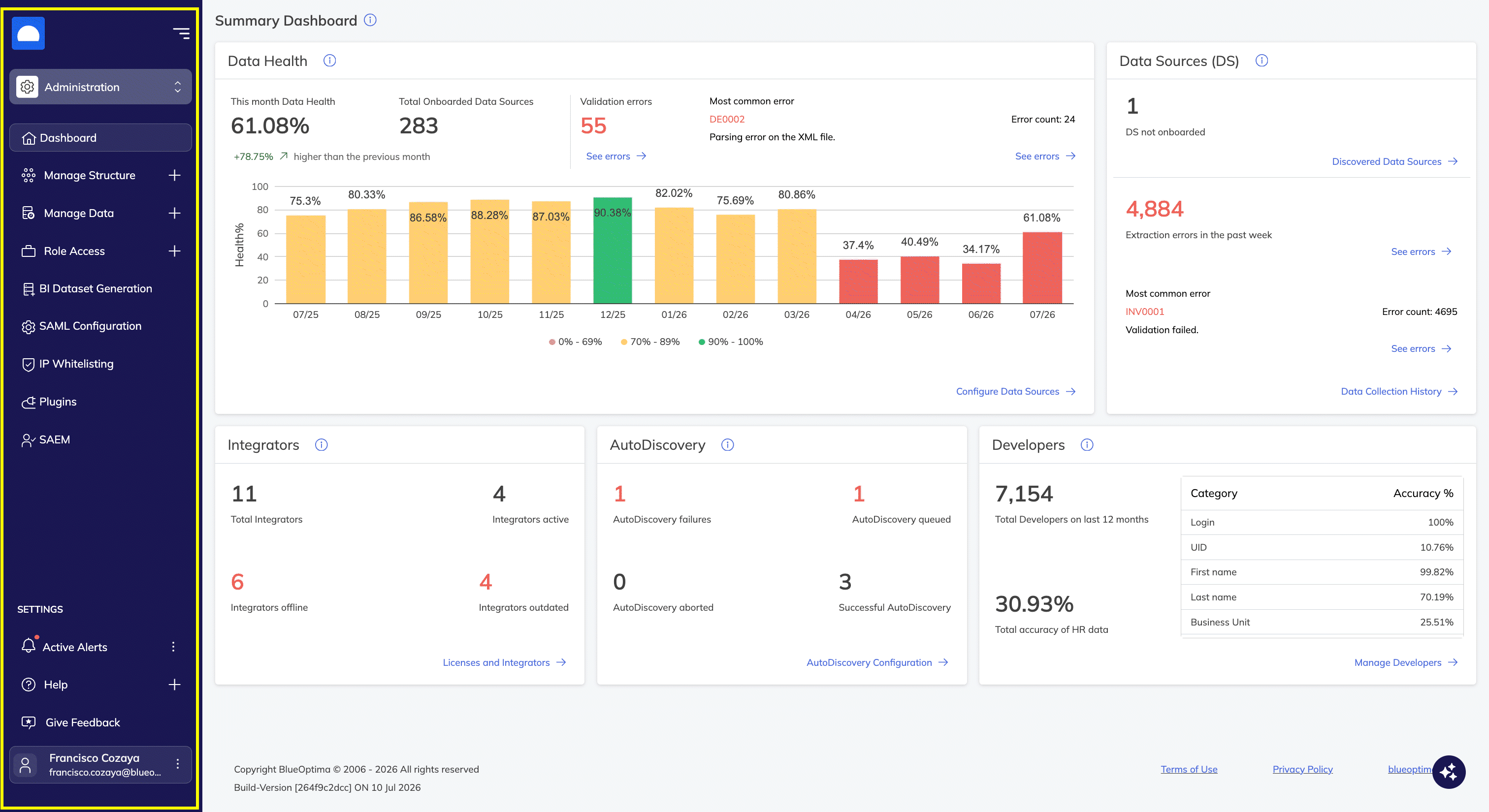Open Manage Developers link

pos(1406,662)
